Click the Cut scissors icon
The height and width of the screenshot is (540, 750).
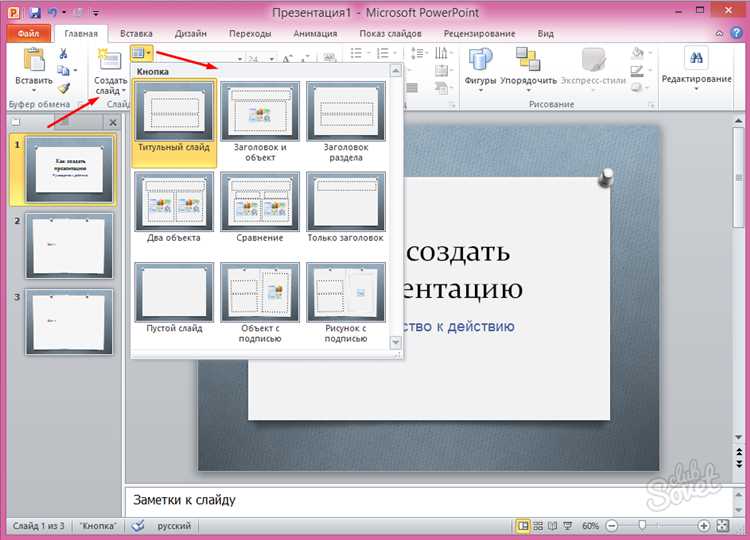(x=64, y=54)
